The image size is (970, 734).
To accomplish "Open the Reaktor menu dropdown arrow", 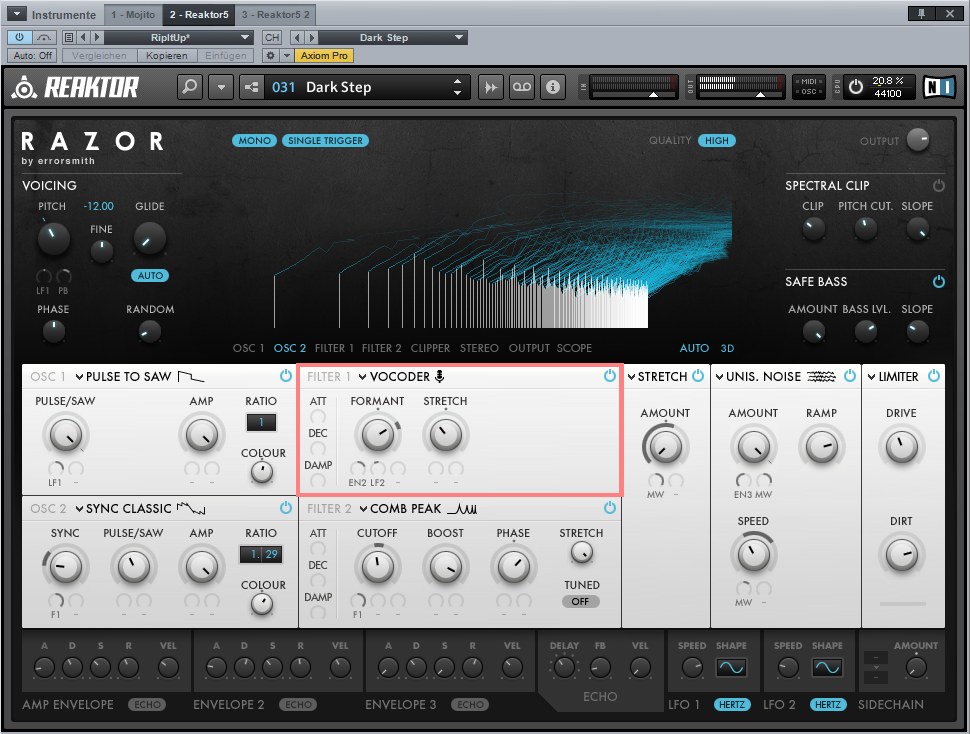I will pyautogui.click(x=221, y=87).
